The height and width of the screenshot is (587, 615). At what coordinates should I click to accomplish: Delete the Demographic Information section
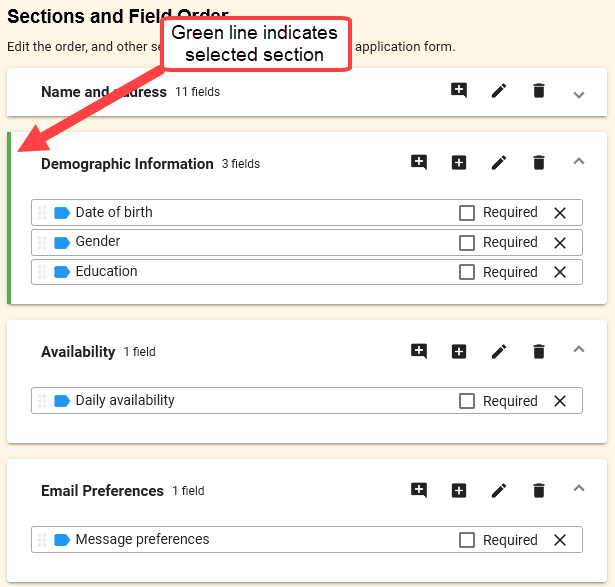[x=539, y=162]
